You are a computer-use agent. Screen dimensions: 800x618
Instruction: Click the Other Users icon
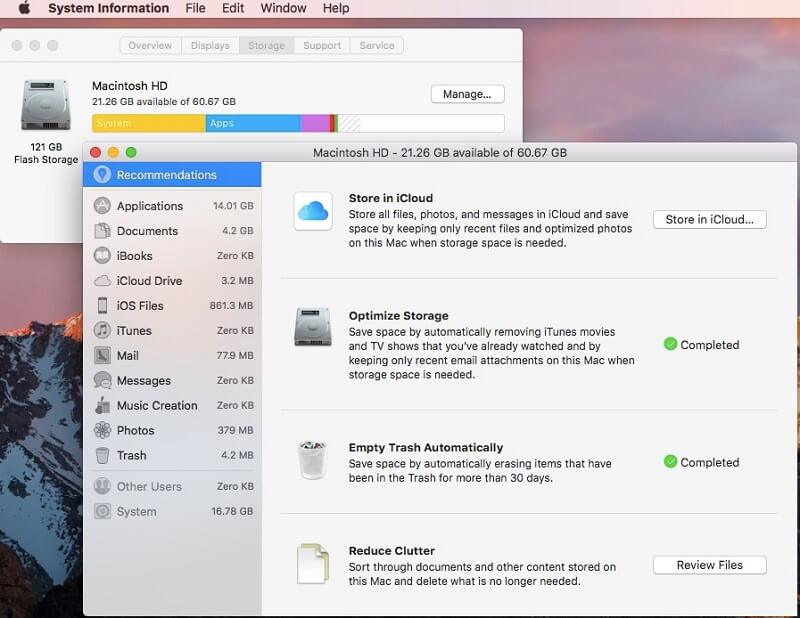click(x=102, y=486)
